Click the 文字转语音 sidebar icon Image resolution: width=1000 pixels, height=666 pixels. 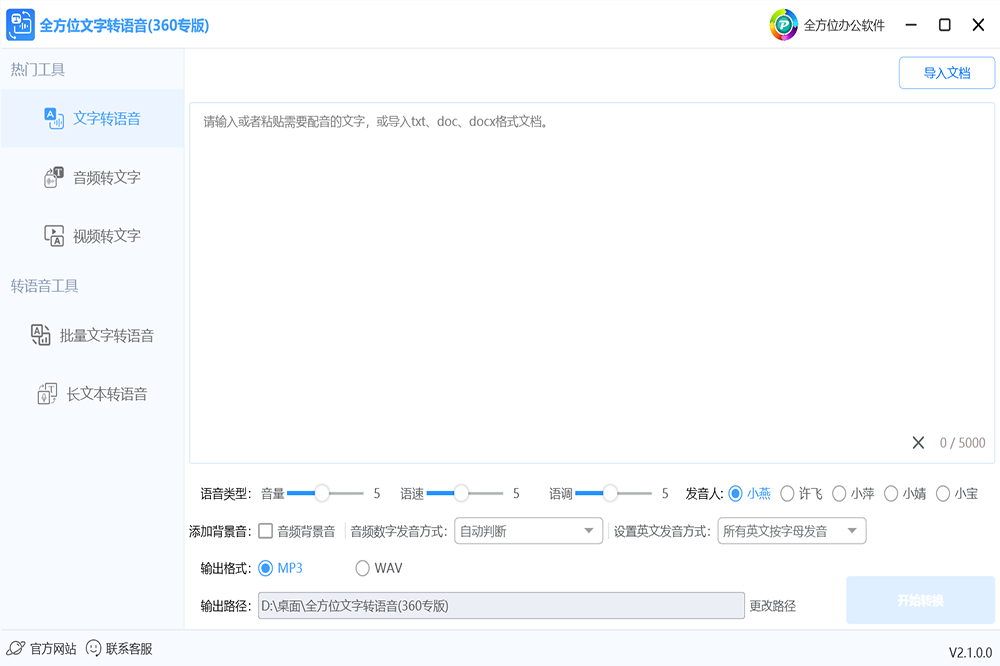tap(54, 118)
